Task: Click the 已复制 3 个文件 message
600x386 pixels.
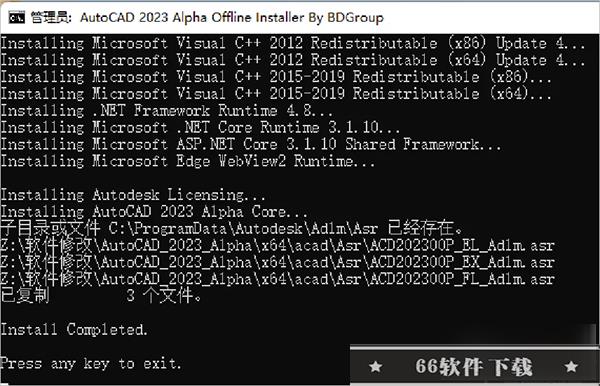Action: coord(101,295)
